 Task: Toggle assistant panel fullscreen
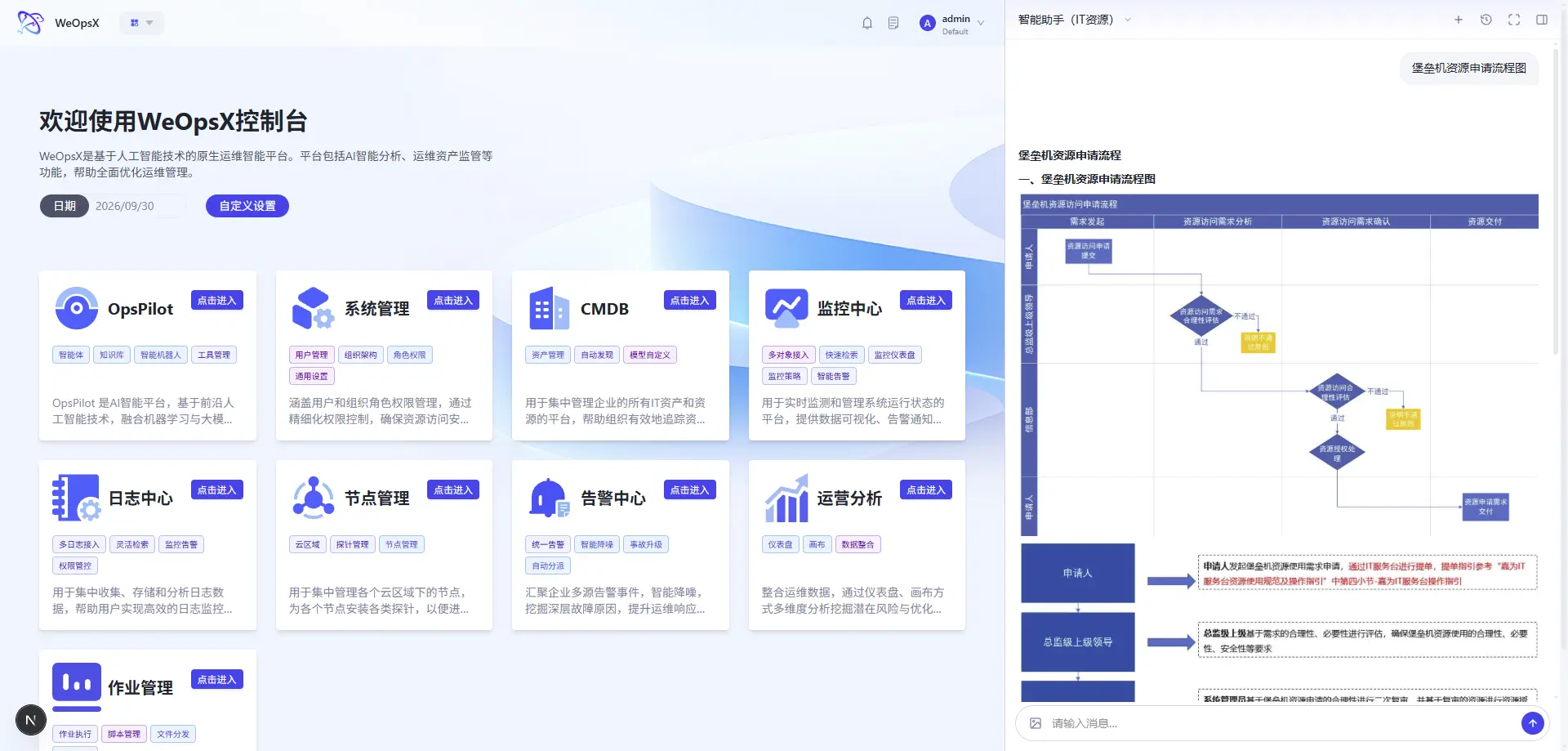[x=1514, y=20]
